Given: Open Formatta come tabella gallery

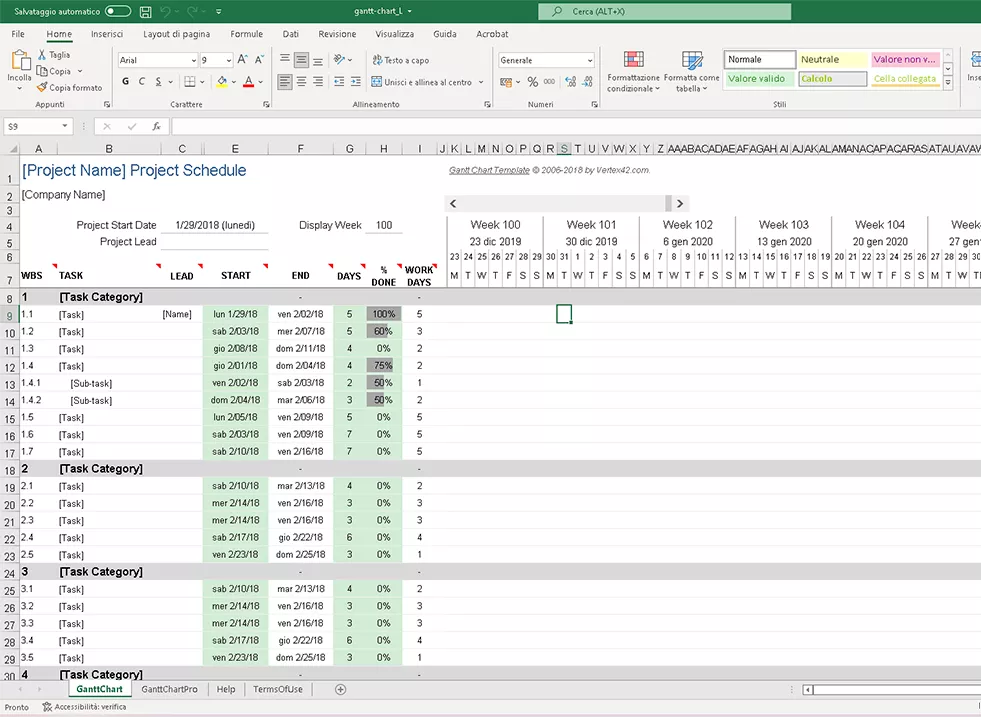Looking at the screenshot, I should [x=691, y=71].
